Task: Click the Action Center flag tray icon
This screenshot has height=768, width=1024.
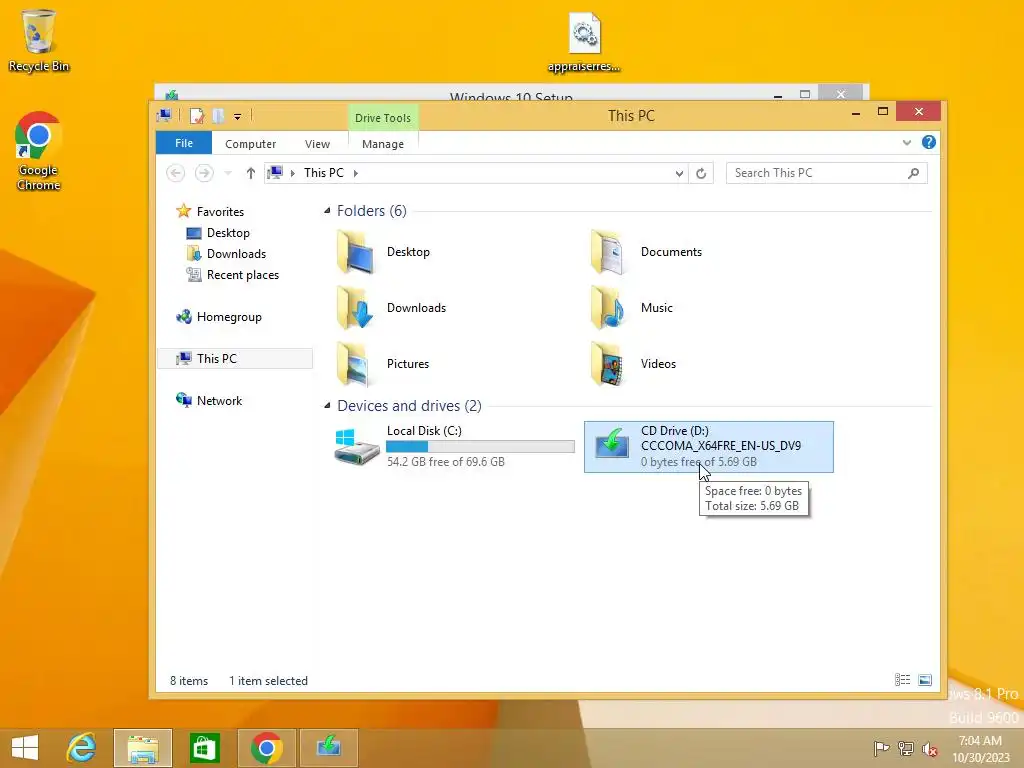Action: click(x=881, y=748)
